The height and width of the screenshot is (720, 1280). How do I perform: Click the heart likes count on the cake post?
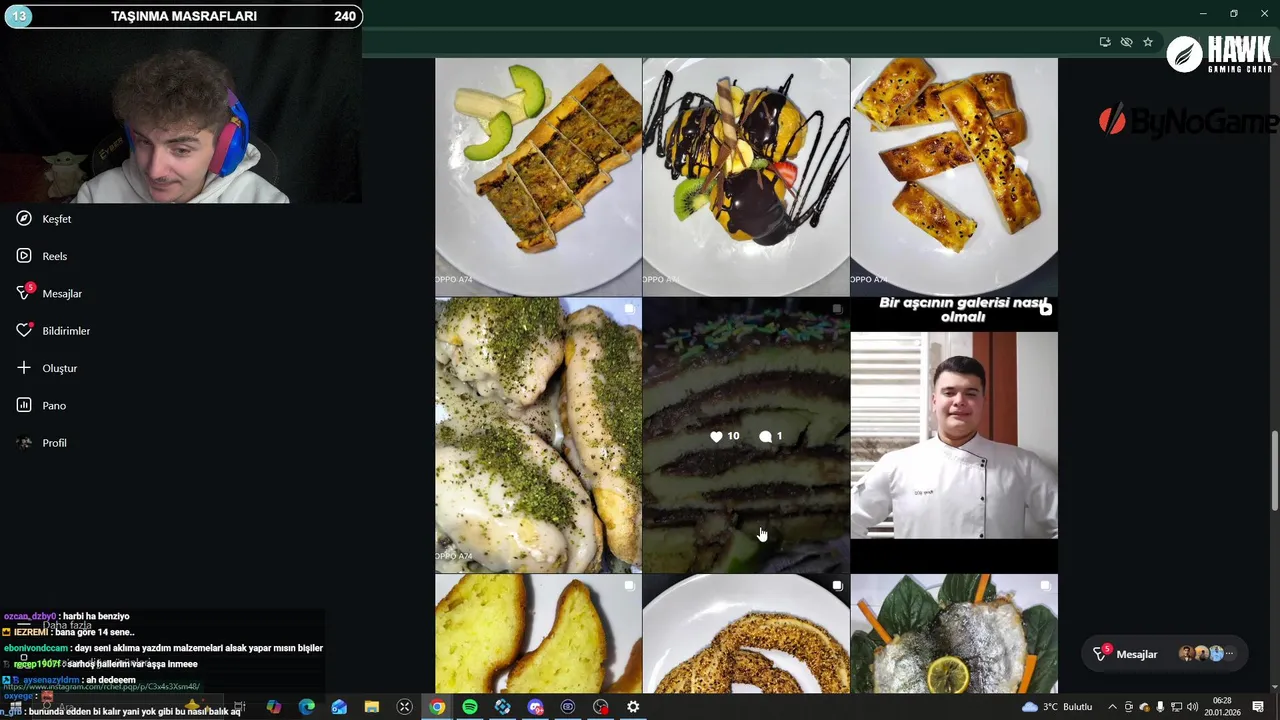tap(725, 436)
